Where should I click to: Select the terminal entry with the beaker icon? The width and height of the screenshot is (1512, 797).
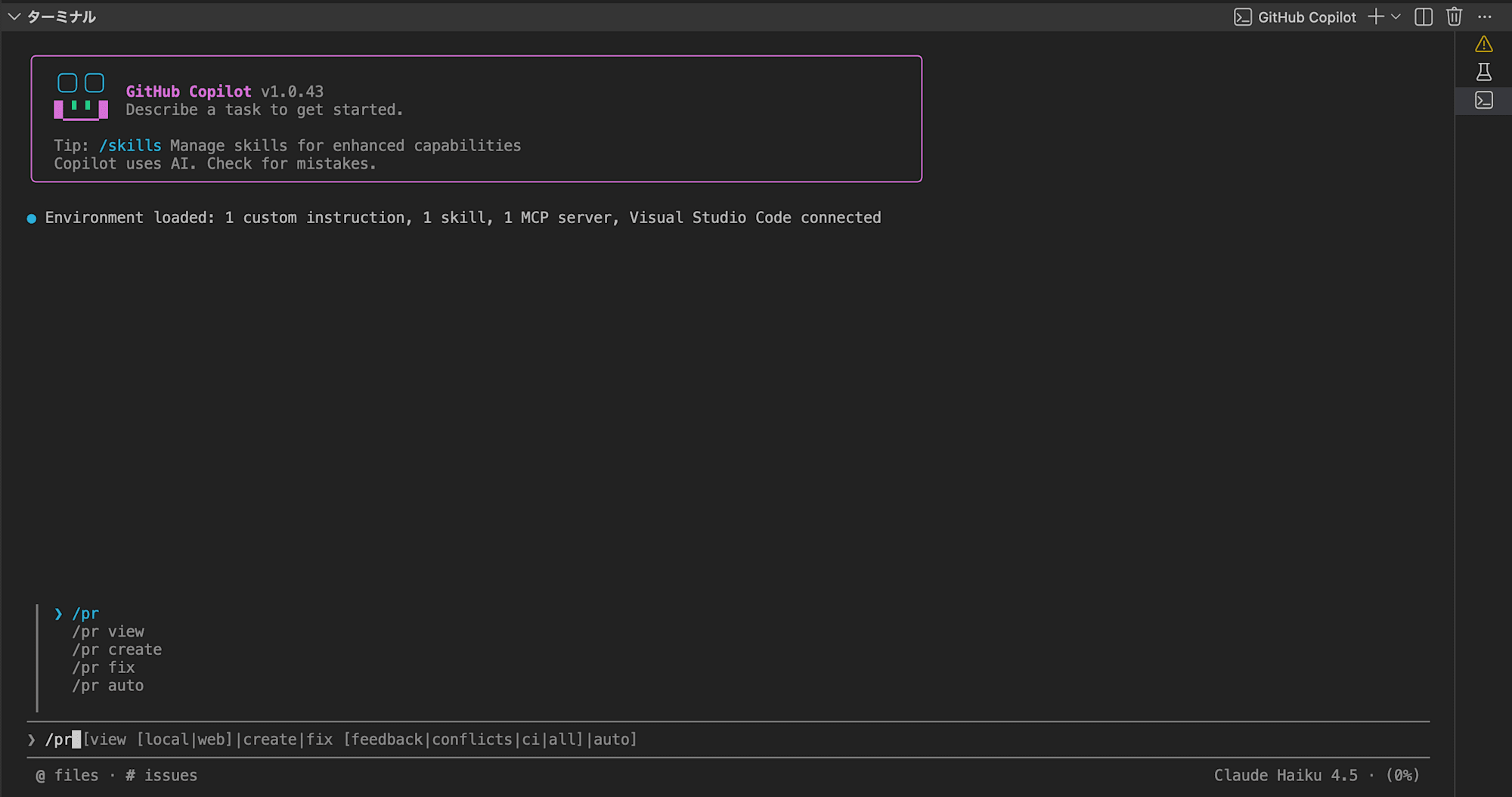[x=1483, y=72]
